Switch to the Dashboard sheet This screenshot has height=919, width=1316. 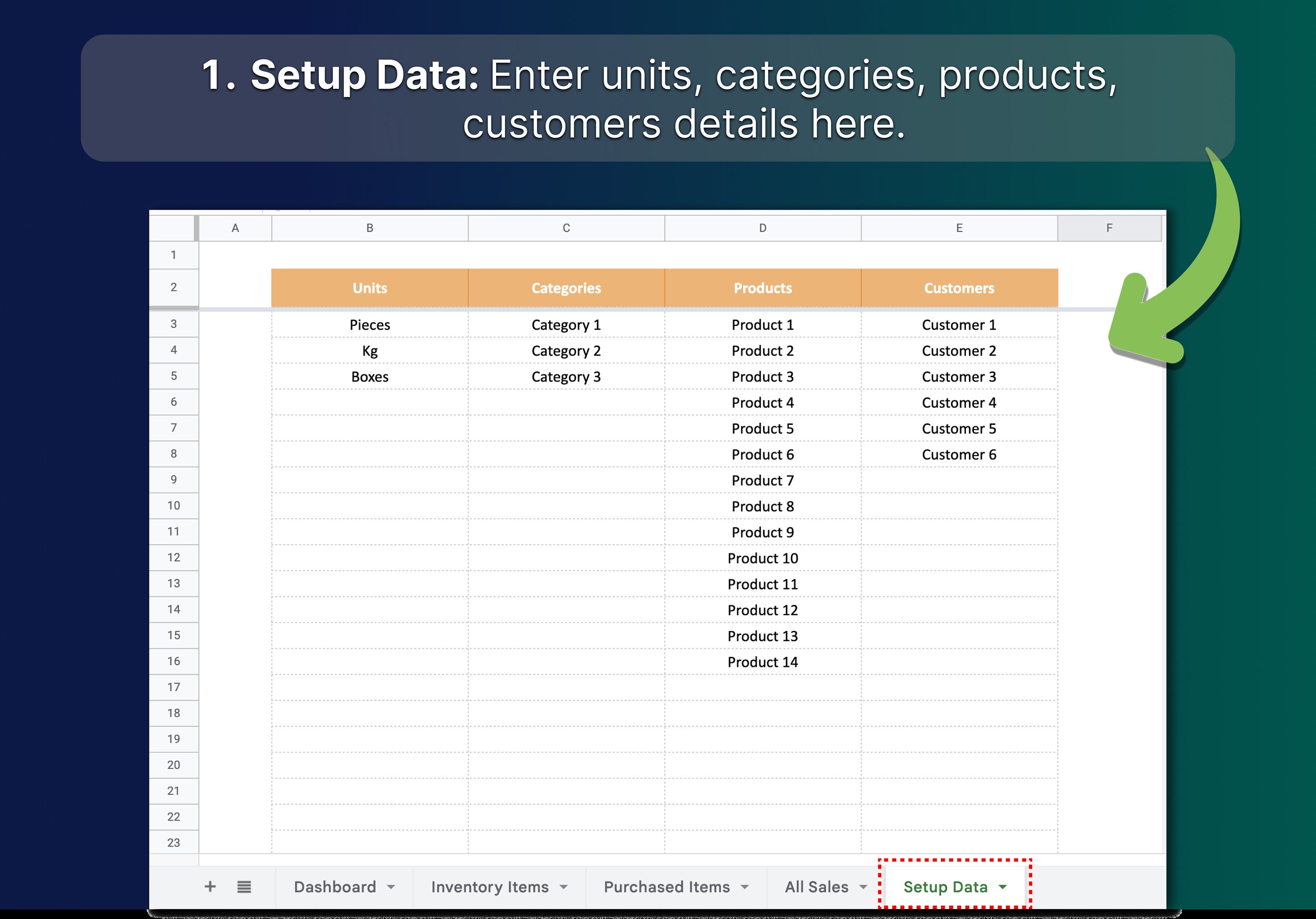tap(334, 887)
